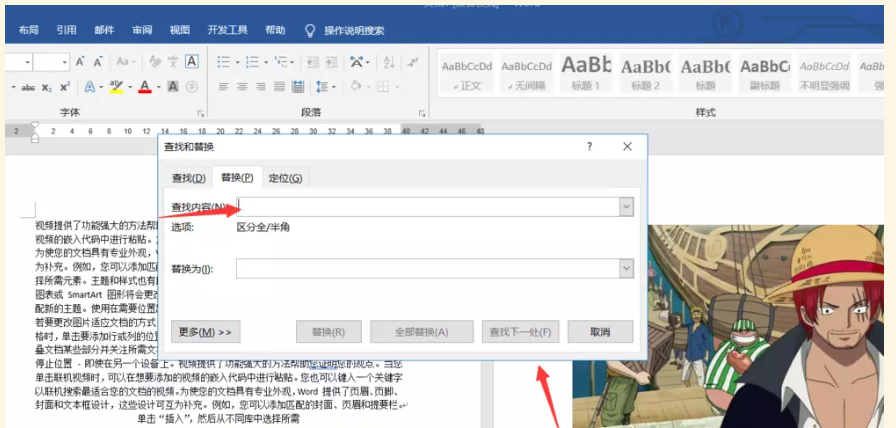Toggle superscript formatting
The width and height of the screenshot is (896, 428).
65,87
